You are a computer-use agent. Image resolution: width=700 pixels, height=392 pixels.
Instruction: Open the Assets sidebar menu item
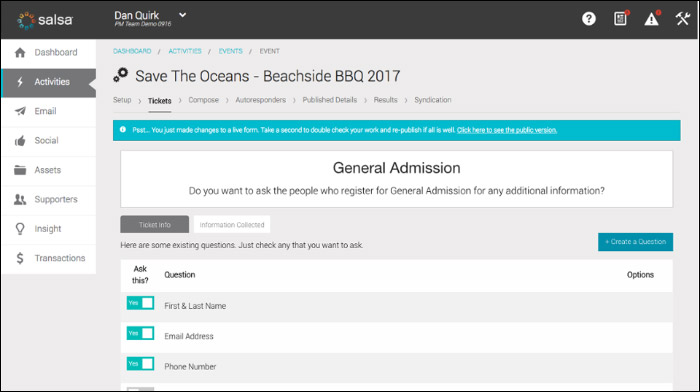coord(49,170)
